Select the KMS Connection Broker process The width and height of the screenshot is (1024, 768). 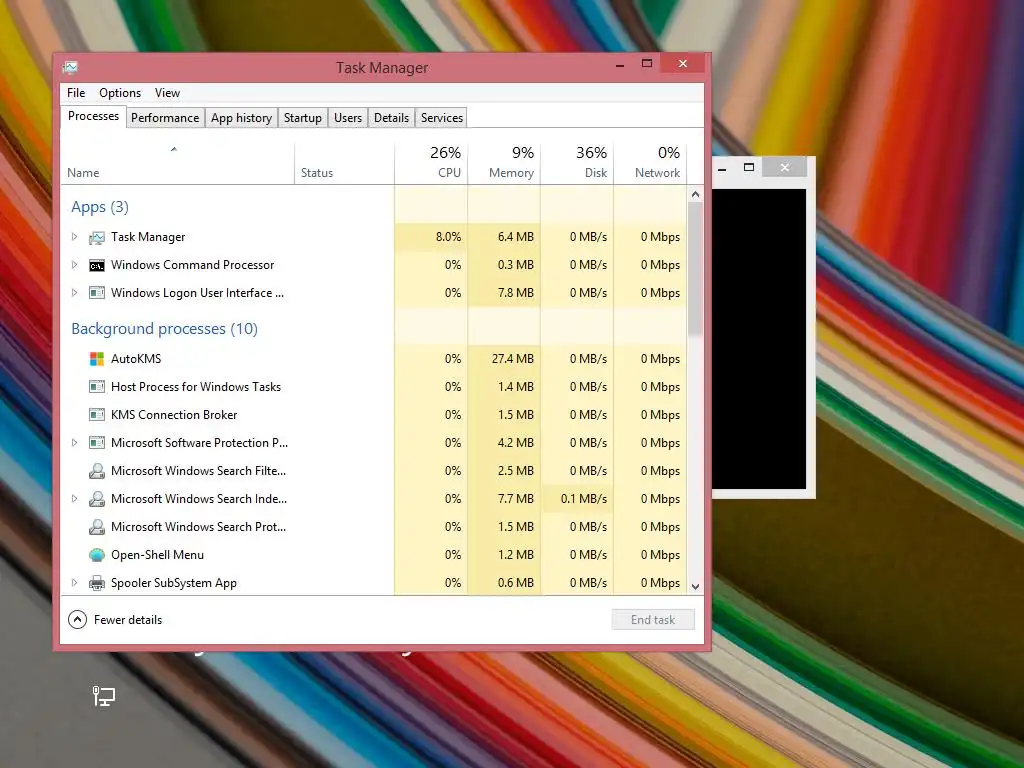(x=174, y=415)
